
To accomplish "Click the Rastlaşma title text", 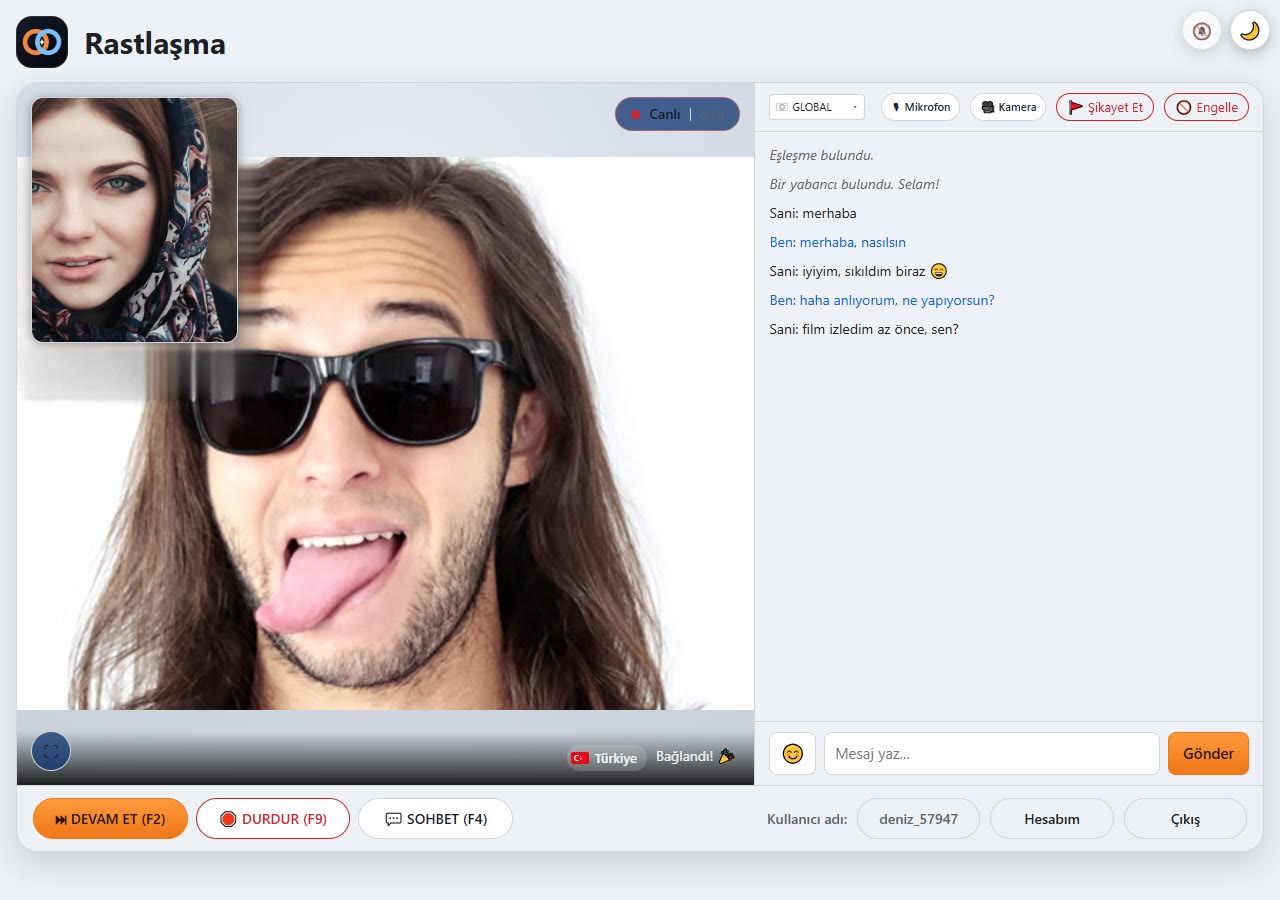I will pyautogui.click(x=155, y=44).
